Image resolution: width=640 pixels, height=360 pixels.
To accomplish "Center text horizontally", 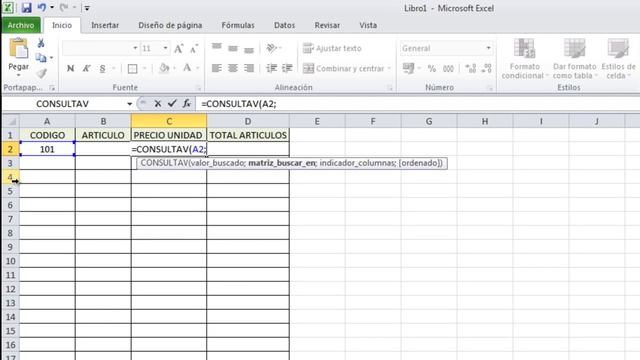I will click(x=233, y=68).
